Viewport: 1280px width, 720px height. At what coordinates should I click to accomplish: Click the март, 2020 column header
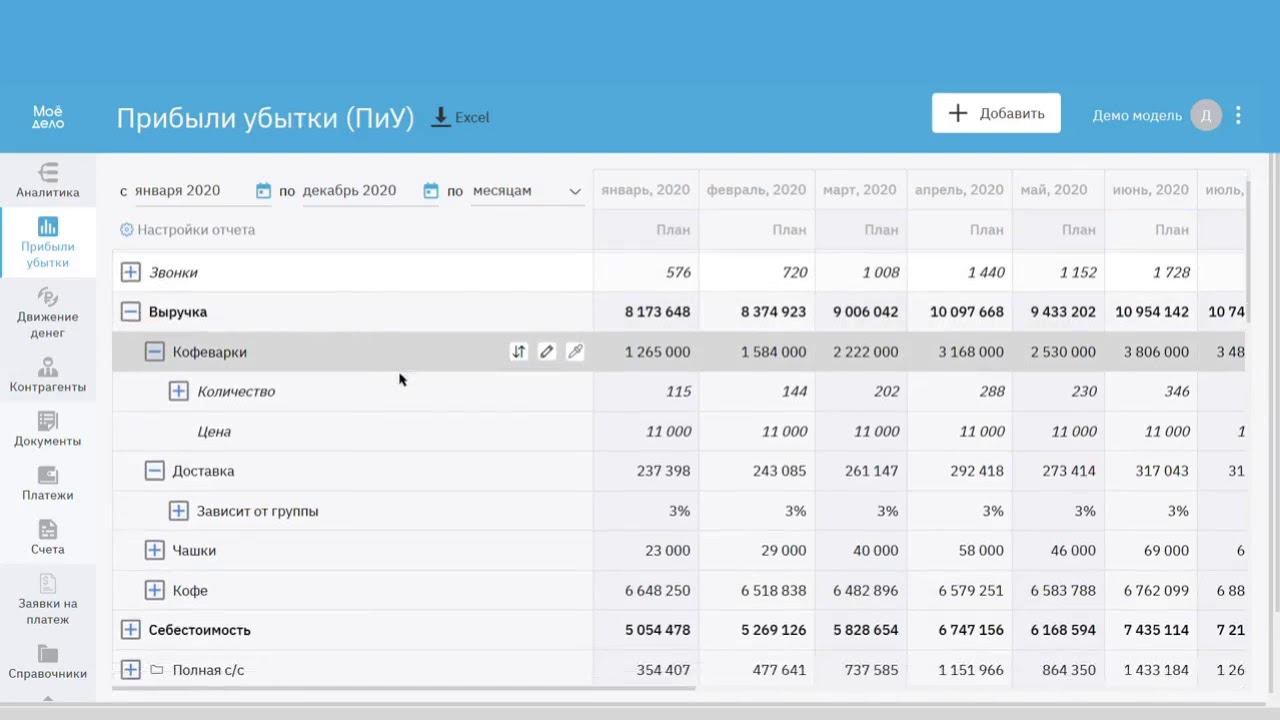pyautogui.click(x=859, y=190)
